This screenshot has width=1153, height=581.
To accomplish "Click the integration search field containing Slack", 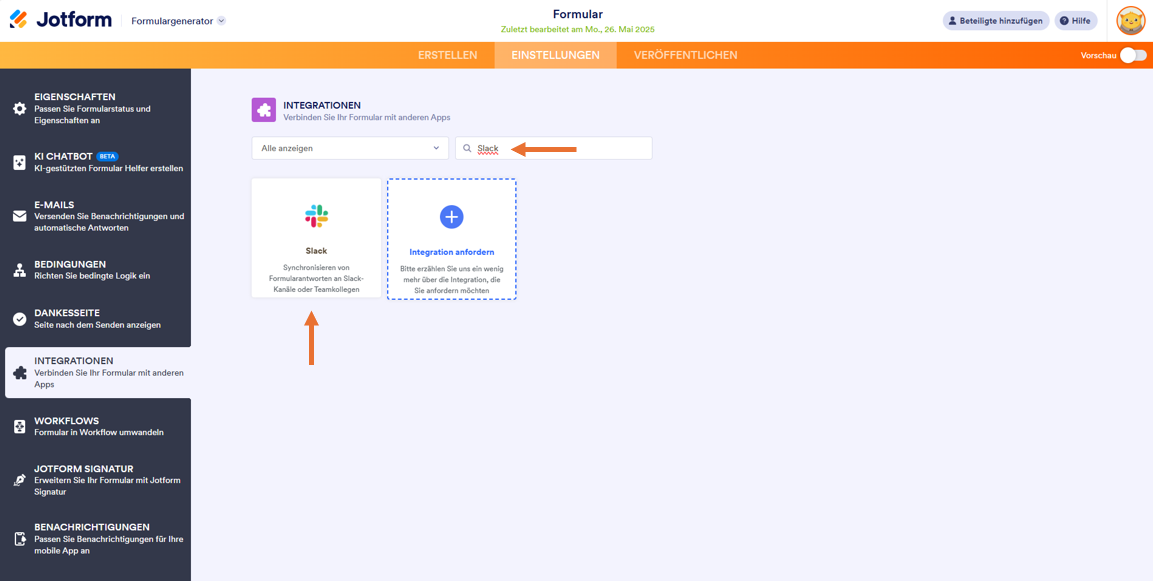I will [554, 148].
